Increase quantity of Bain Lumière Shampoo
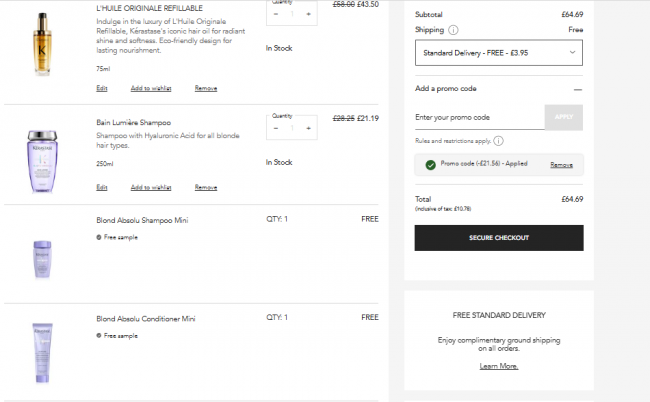The width and height of the screenshot is (650, 402). pos(309,127)
